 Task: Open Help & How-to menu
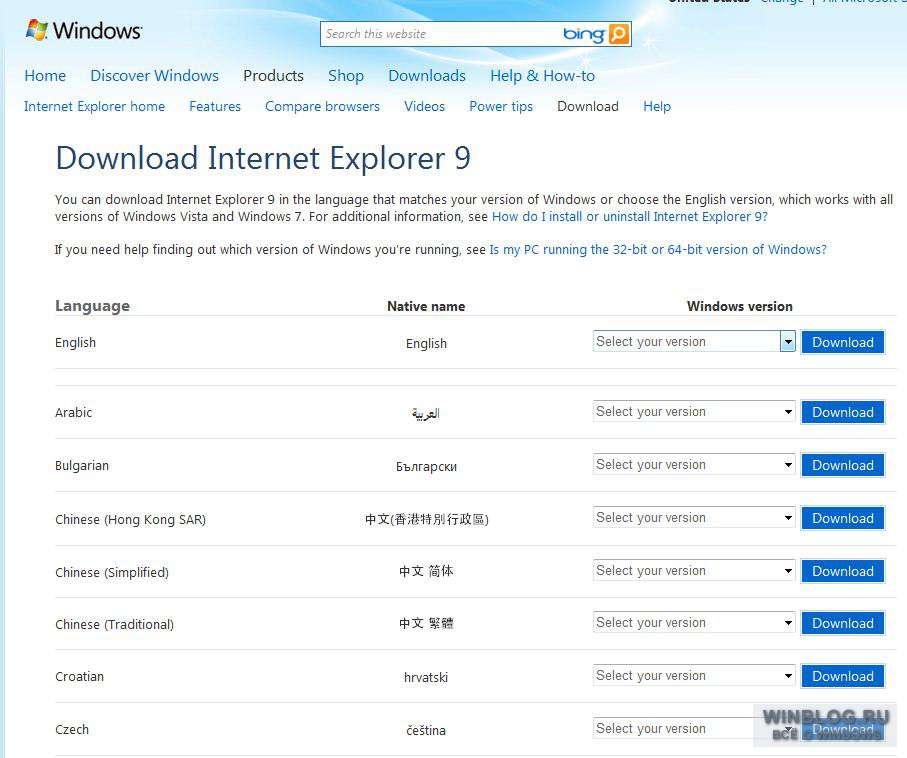click(543, 76)
